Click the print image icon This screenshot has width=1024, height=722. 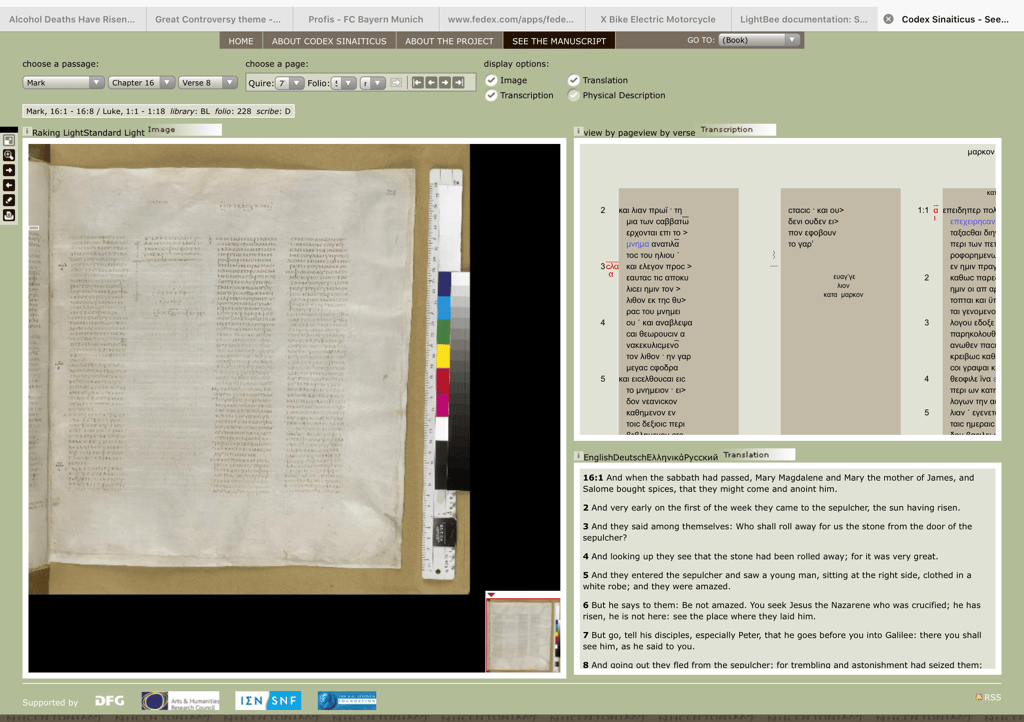[8, 215]
